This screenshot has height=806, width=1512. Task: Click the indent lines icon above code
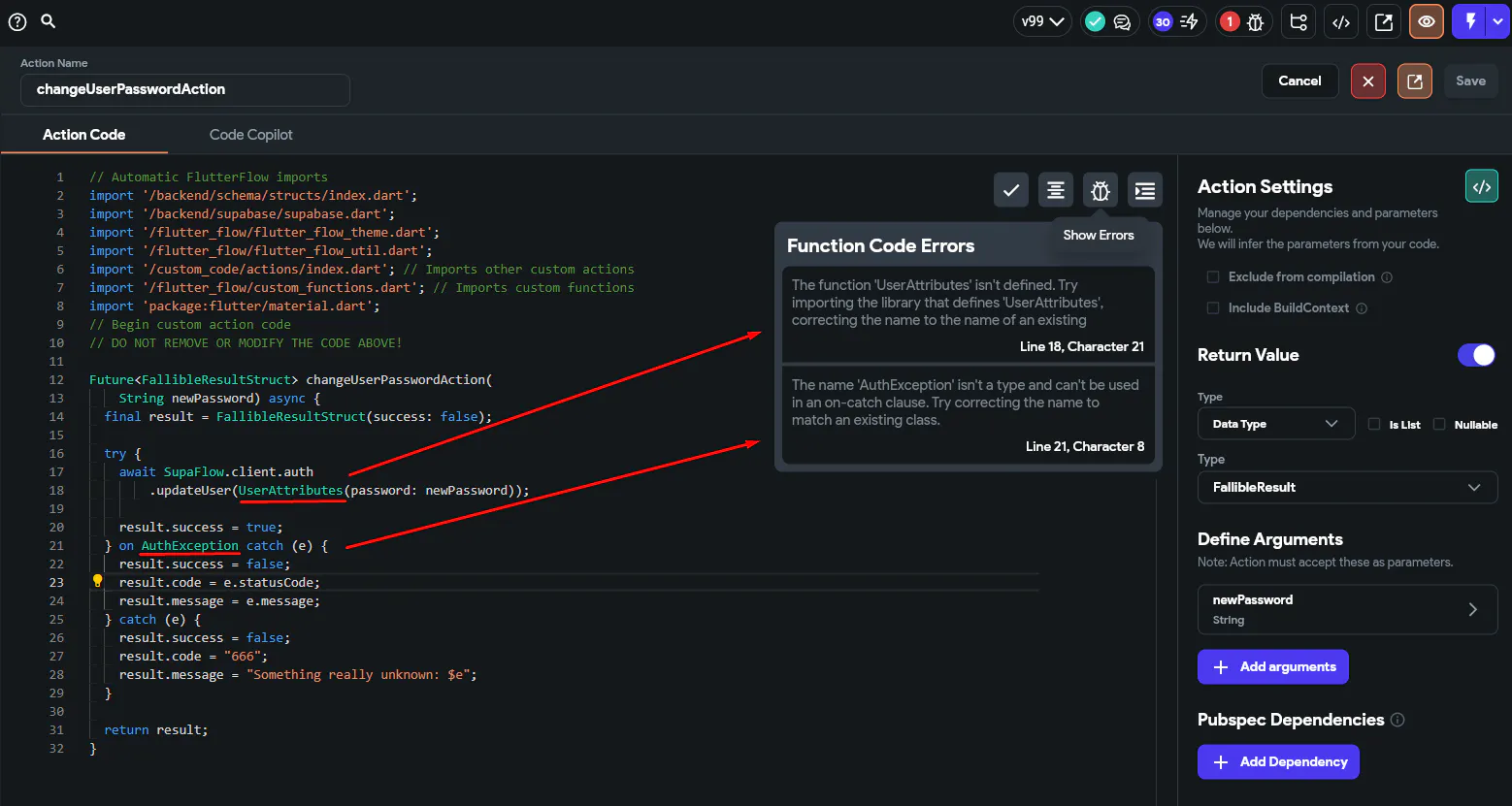pyautogui.click(x=1145, y=190)
